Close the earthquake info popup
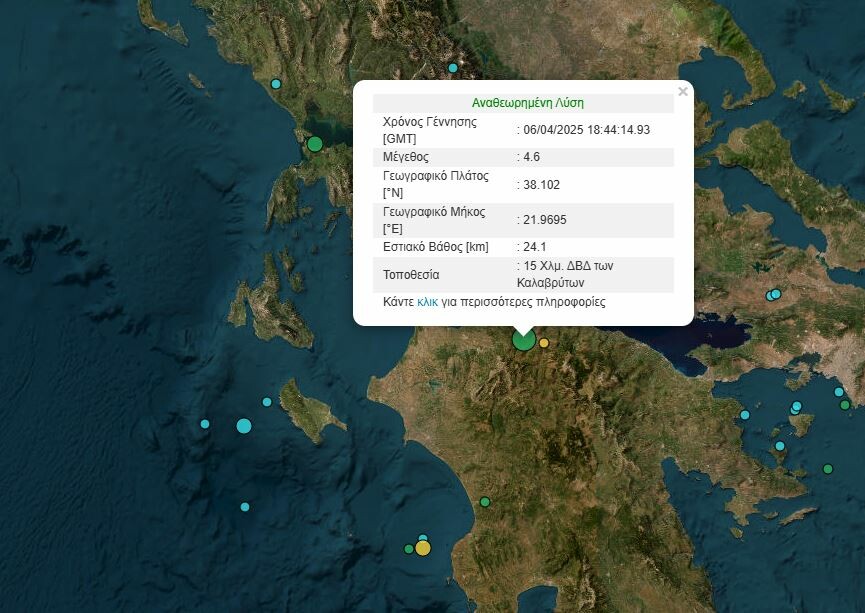The width and height of the screenshot is (865, 613). [x=683, y=92]
